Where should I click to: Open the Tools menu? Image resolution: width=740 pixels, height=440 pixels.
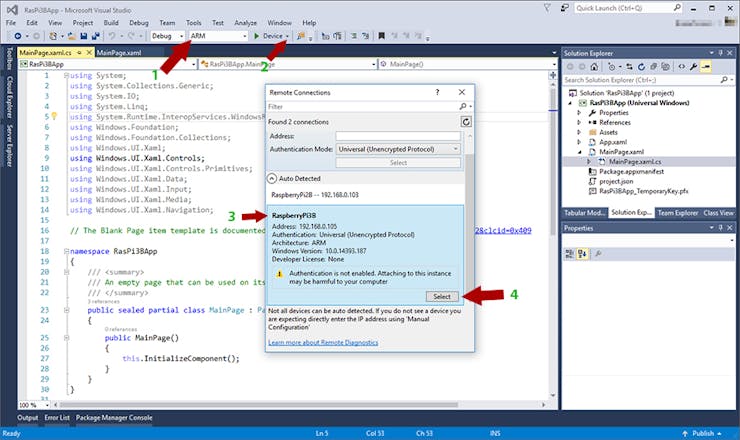click(193, 23)
